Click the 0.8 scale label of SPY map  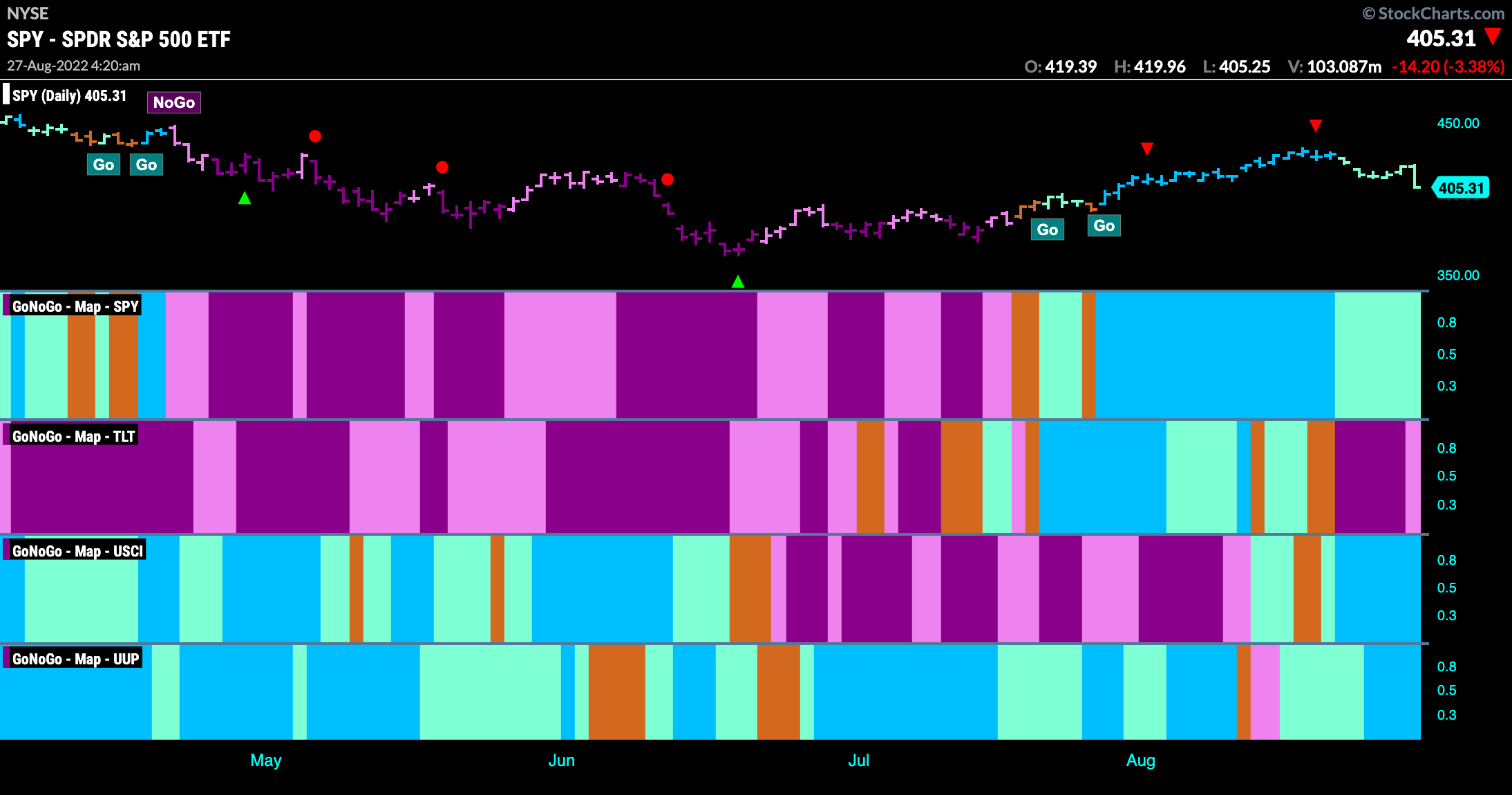(1446, 322)
